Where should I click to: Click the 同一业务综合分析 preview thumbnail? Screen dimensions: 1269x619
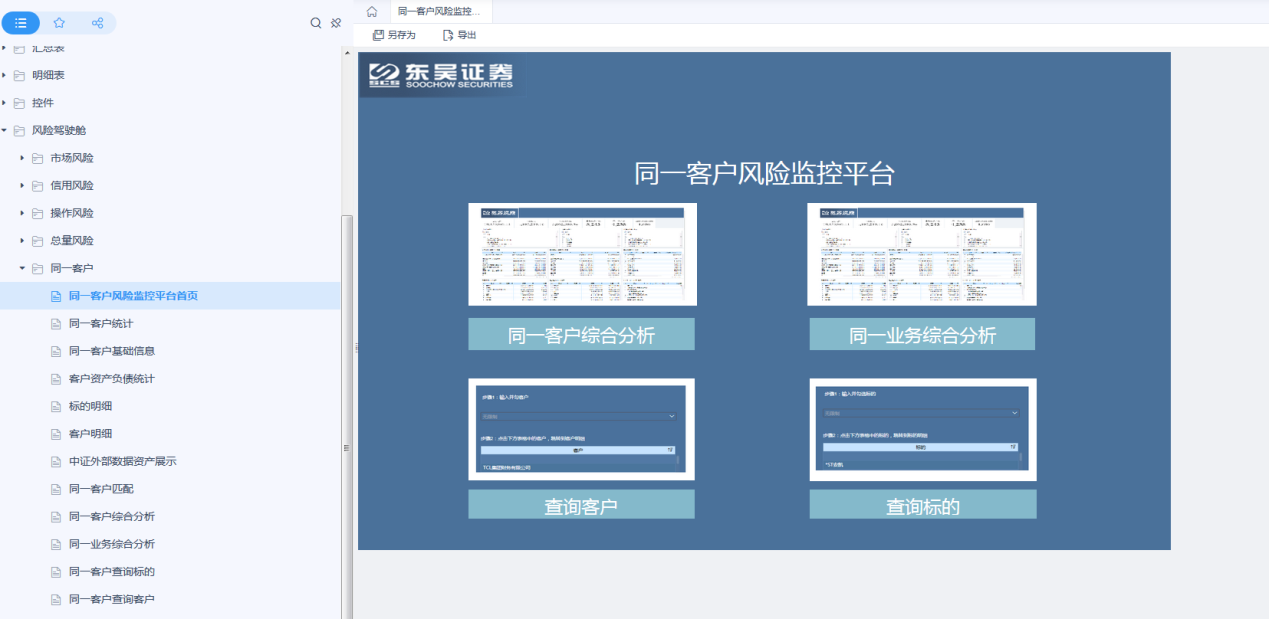(921, 254)
